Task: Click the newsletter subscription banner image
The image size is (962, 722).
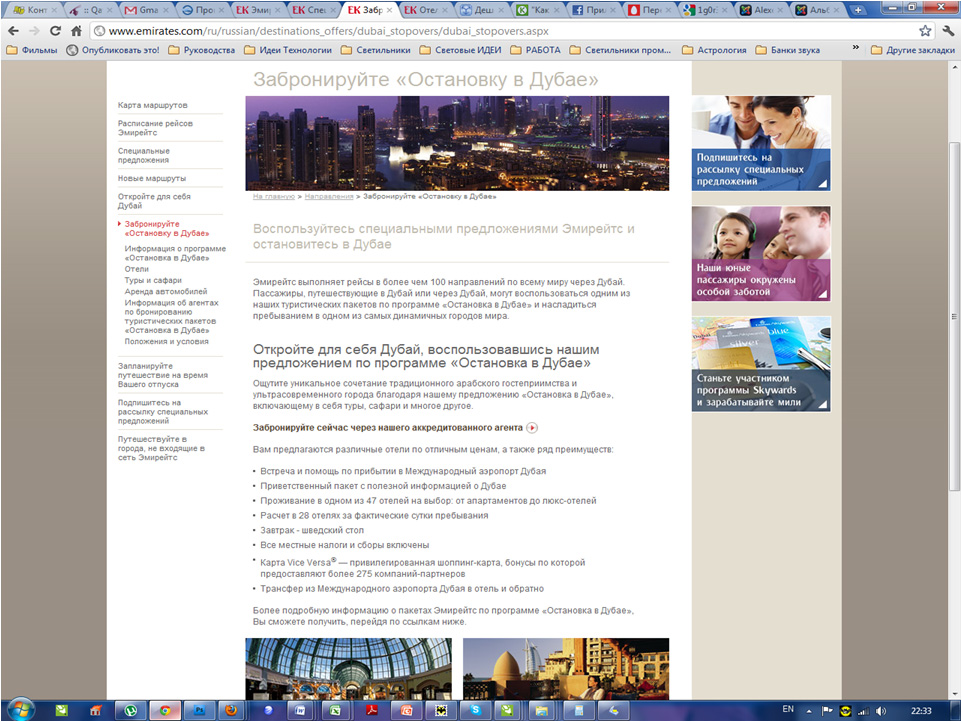Action: pyautogui.click(x=761, y=143)
